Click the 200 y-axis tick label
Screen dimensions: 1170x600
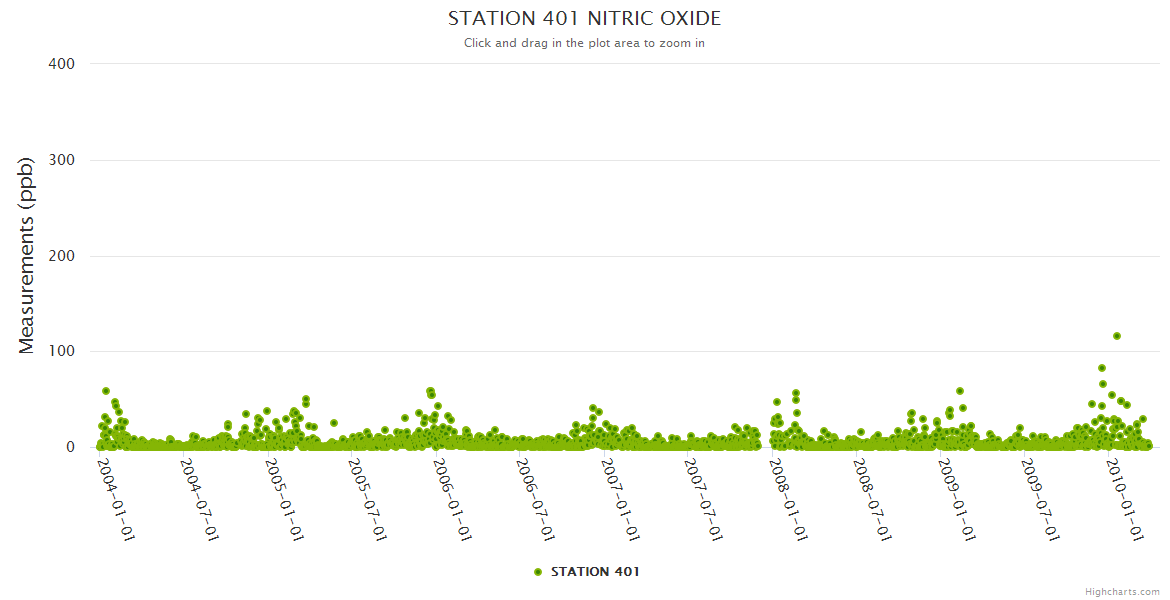pos(62,256)
